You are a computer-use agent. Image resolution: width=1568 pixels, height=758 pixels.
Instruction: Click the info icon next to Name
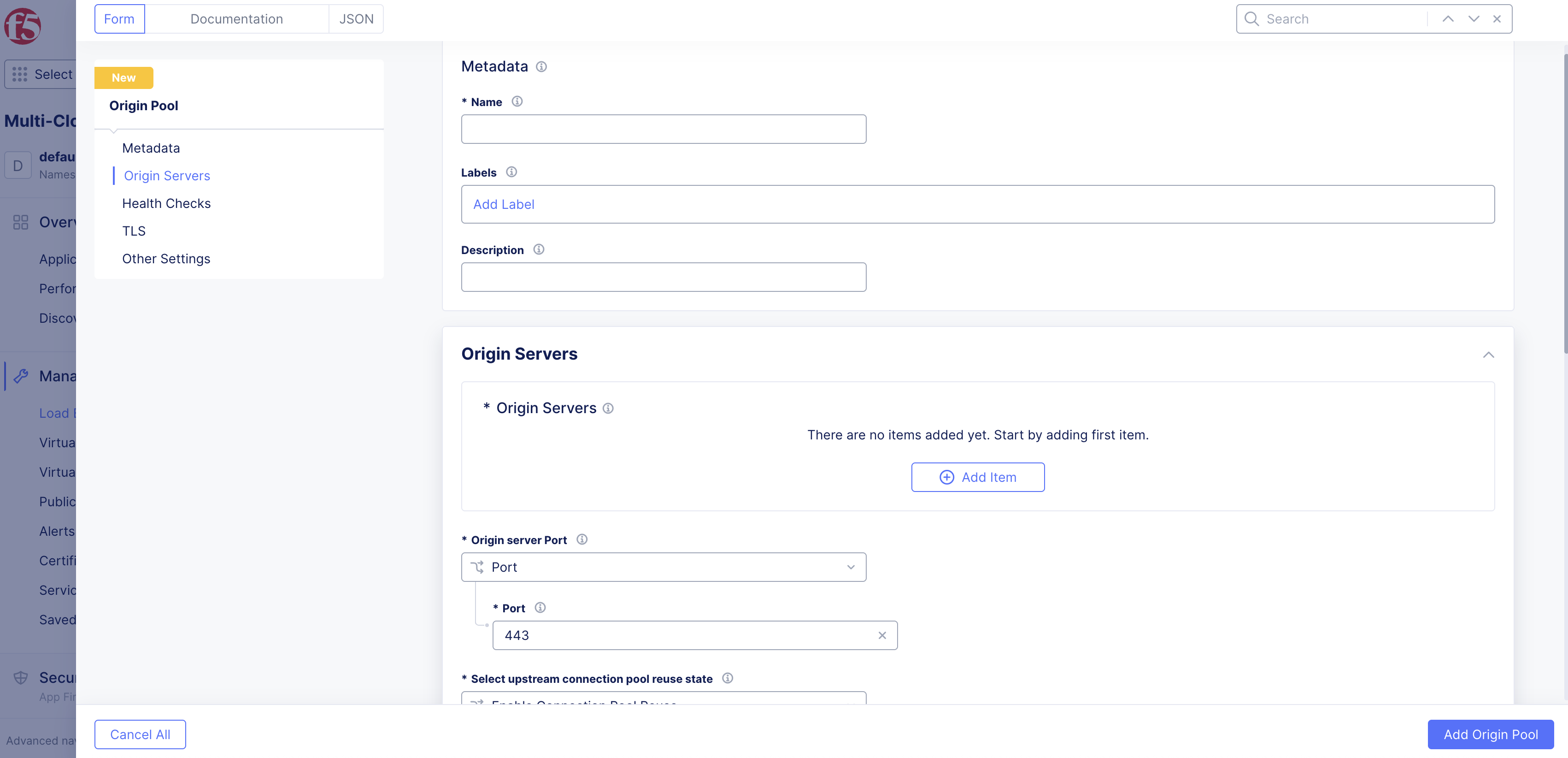(517, 101)
